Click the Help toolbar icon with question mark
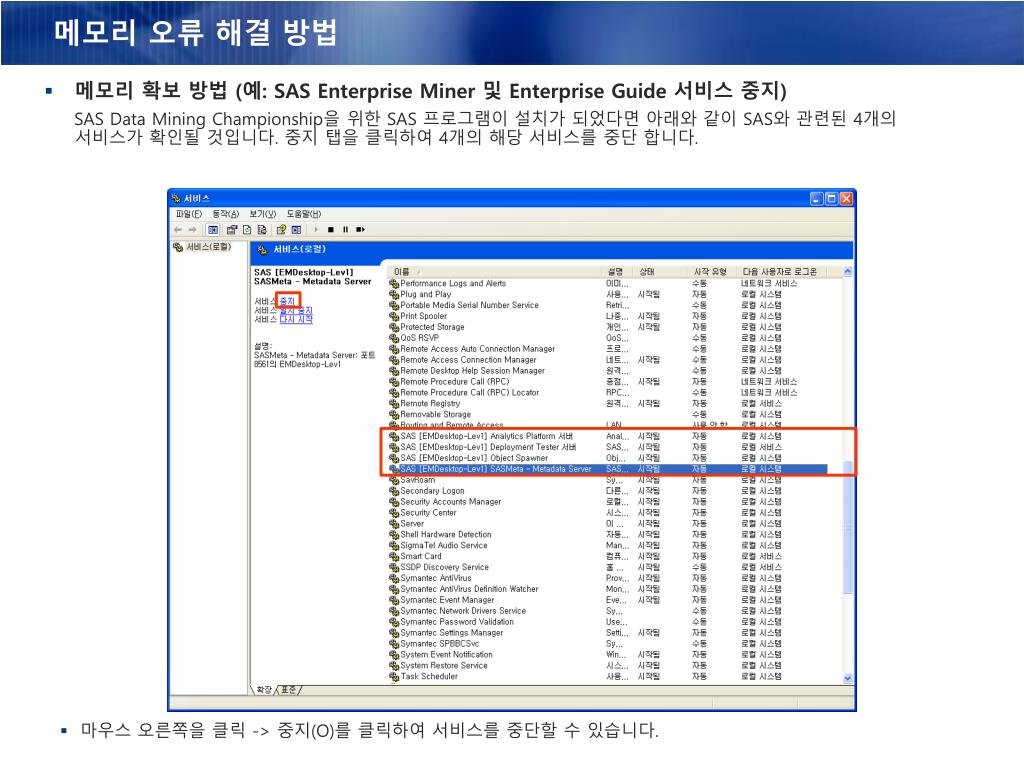 pyautogui.click(x=281, y=230)
